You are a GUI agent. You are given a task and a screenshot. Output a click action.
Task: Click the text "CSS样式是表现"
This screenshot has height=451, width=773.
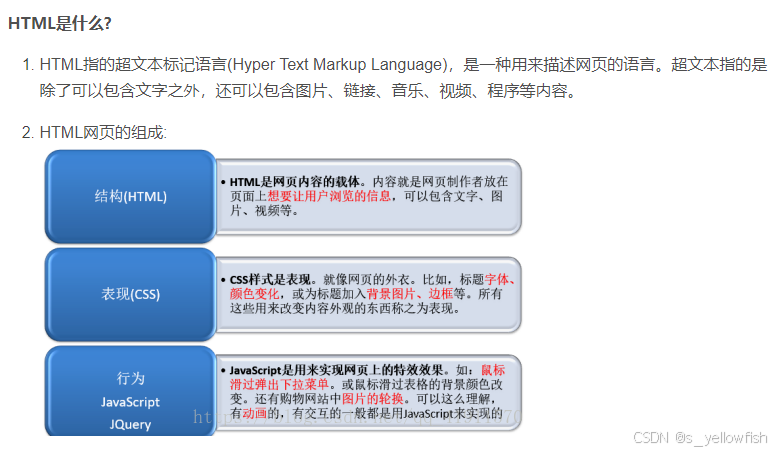270,279
